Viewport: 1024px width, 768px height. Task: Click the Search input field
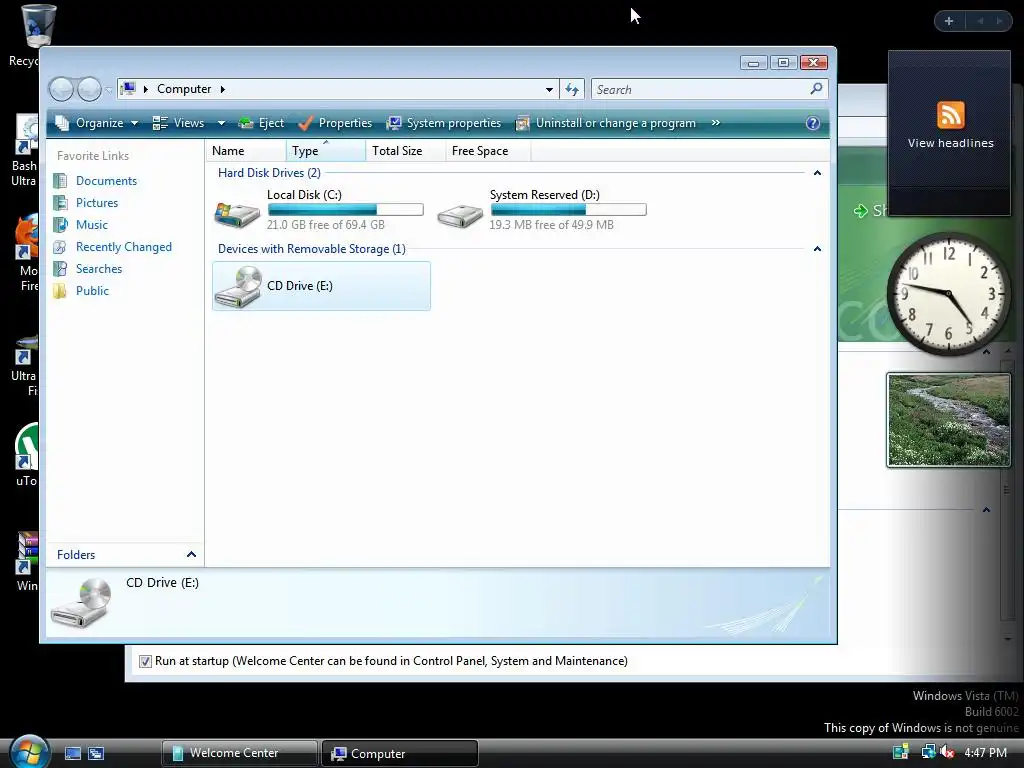point(700,89)
